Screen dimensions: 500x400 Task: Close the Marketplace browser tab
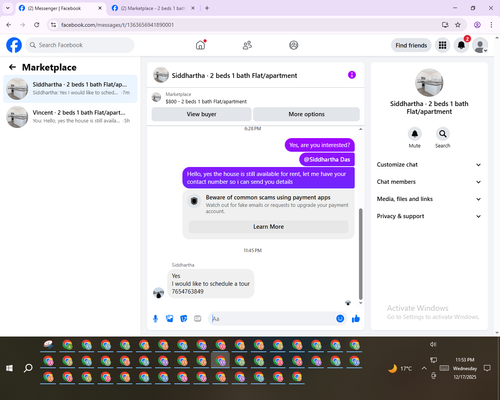(x=193, y=8)
